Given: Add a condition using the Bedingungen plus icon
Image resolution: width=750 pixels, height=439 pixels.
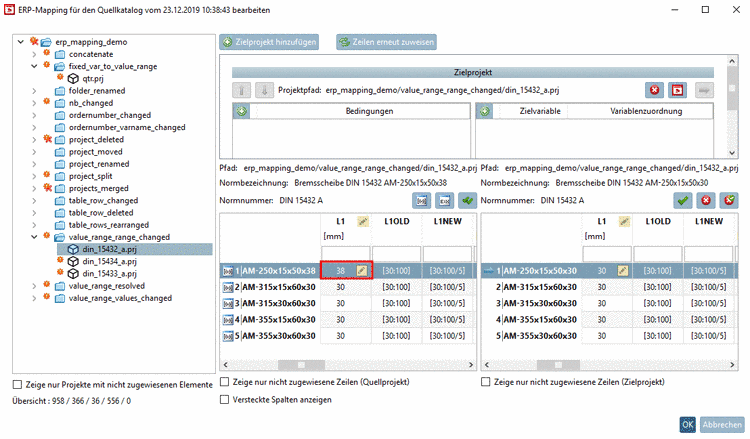Looking at the screenshot, I should (x=242, y=111).
